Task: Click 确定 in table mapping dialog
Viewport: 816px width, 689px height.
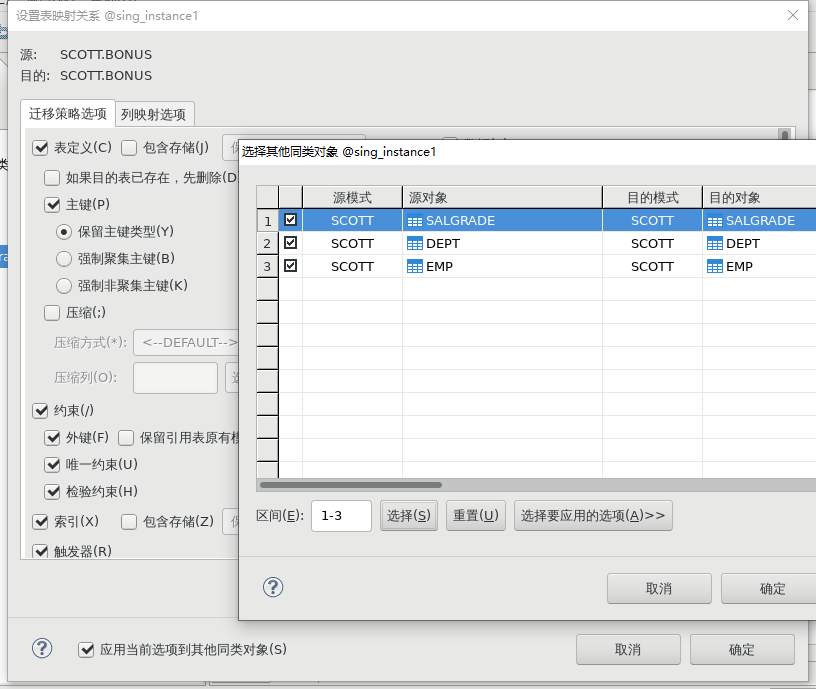Action: coord(742,649)
